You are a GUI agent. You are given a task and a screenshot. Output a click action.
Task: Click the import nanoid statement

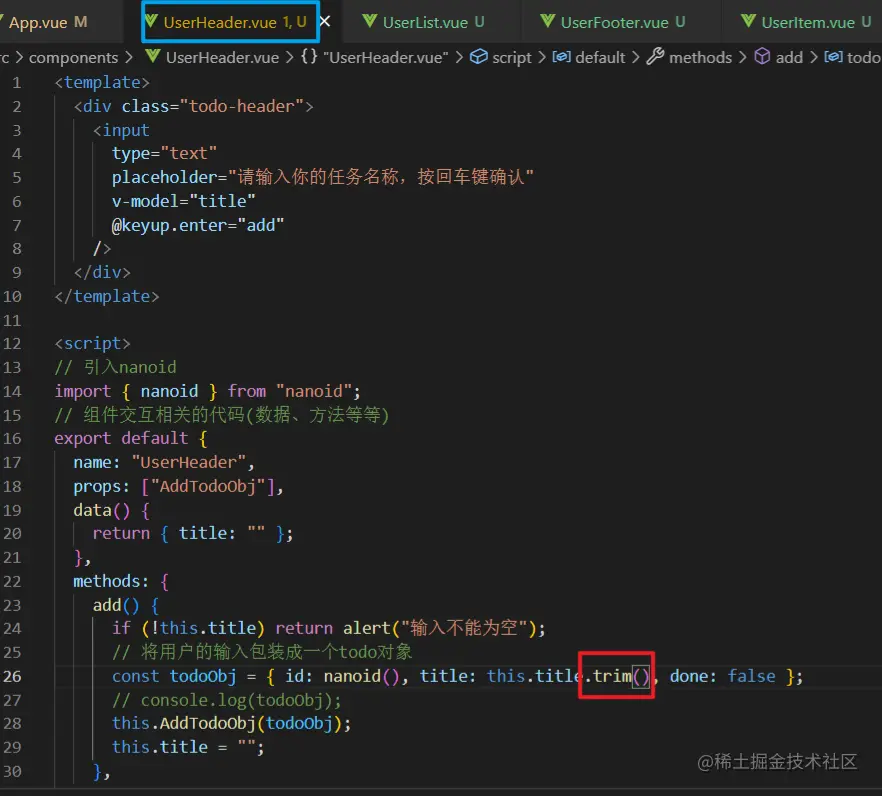point(207,392)
